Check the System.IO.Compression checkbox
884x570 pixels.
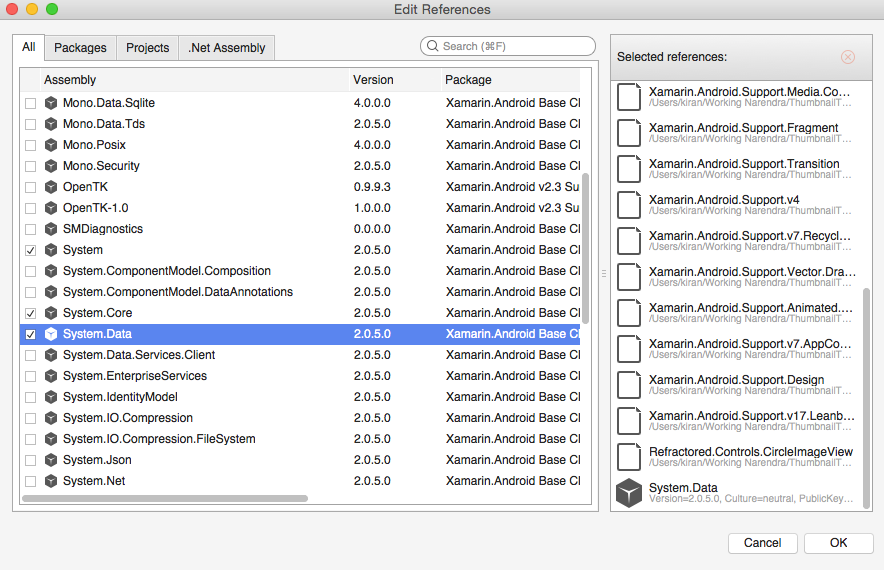[x=30, y=418]
